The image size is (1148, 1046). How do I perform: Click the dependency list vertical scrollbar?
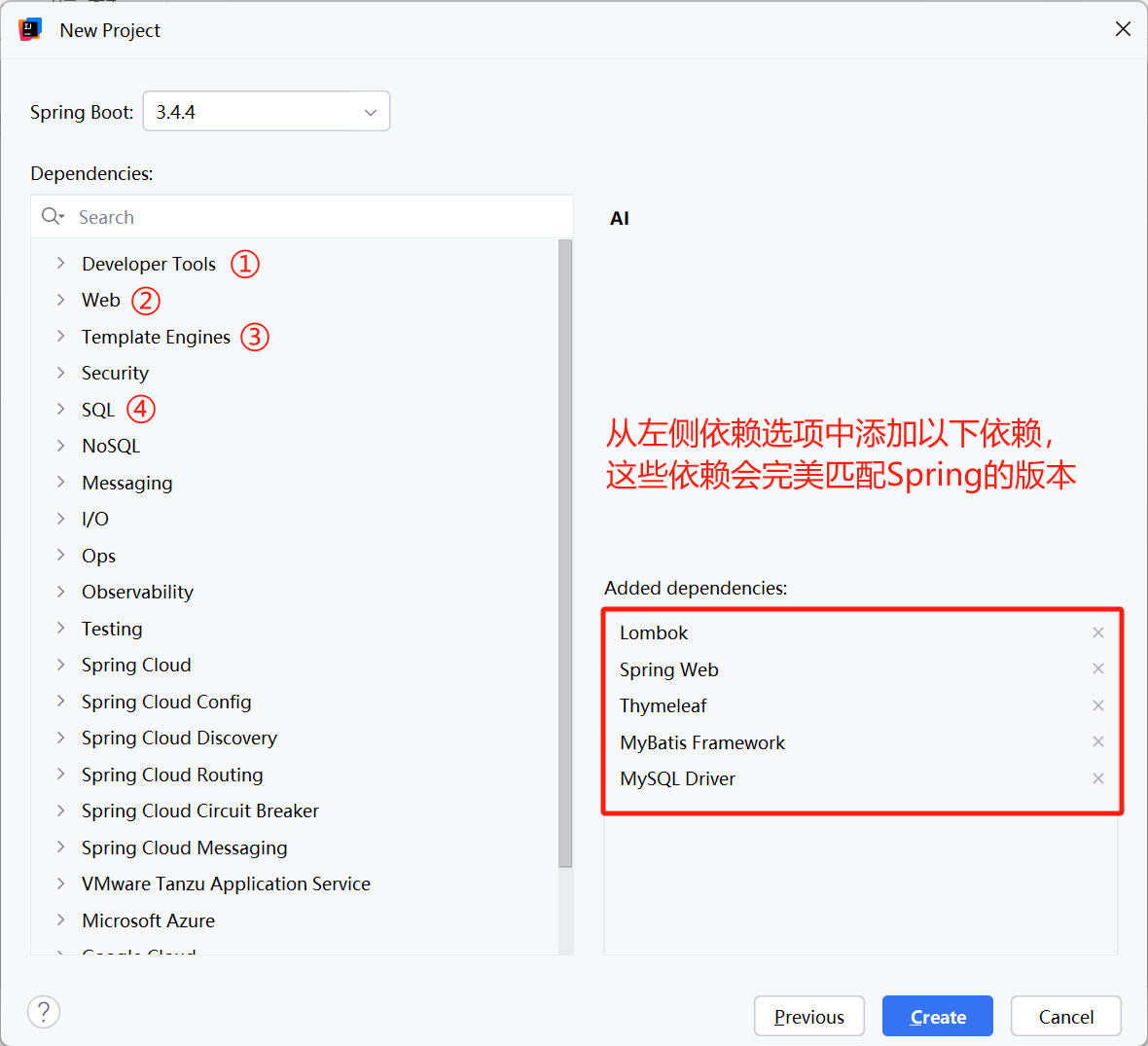click(x=565, y=553)
